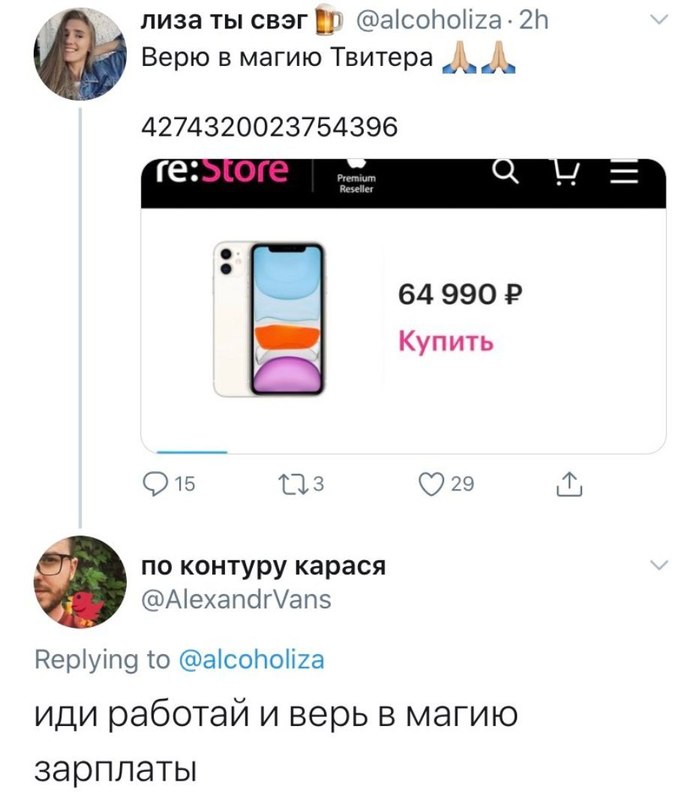
Task: Click the reply speech bubble icon
Action: [155, 485]
